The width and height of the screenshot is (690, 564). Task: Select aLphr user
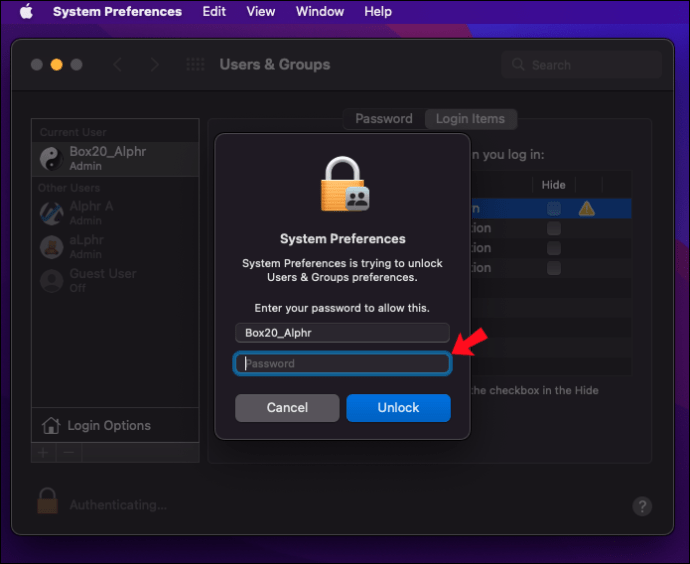point(115,247)
